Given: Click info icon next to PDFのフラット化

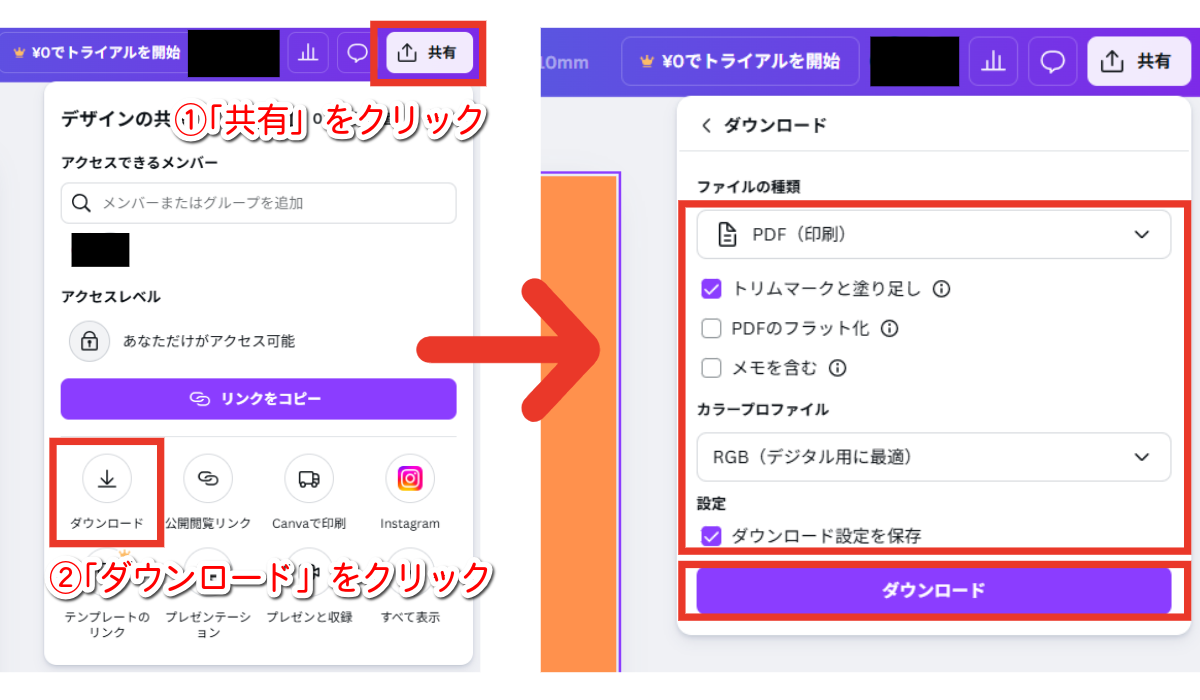Looking at the screenshot, I should 889,328.
